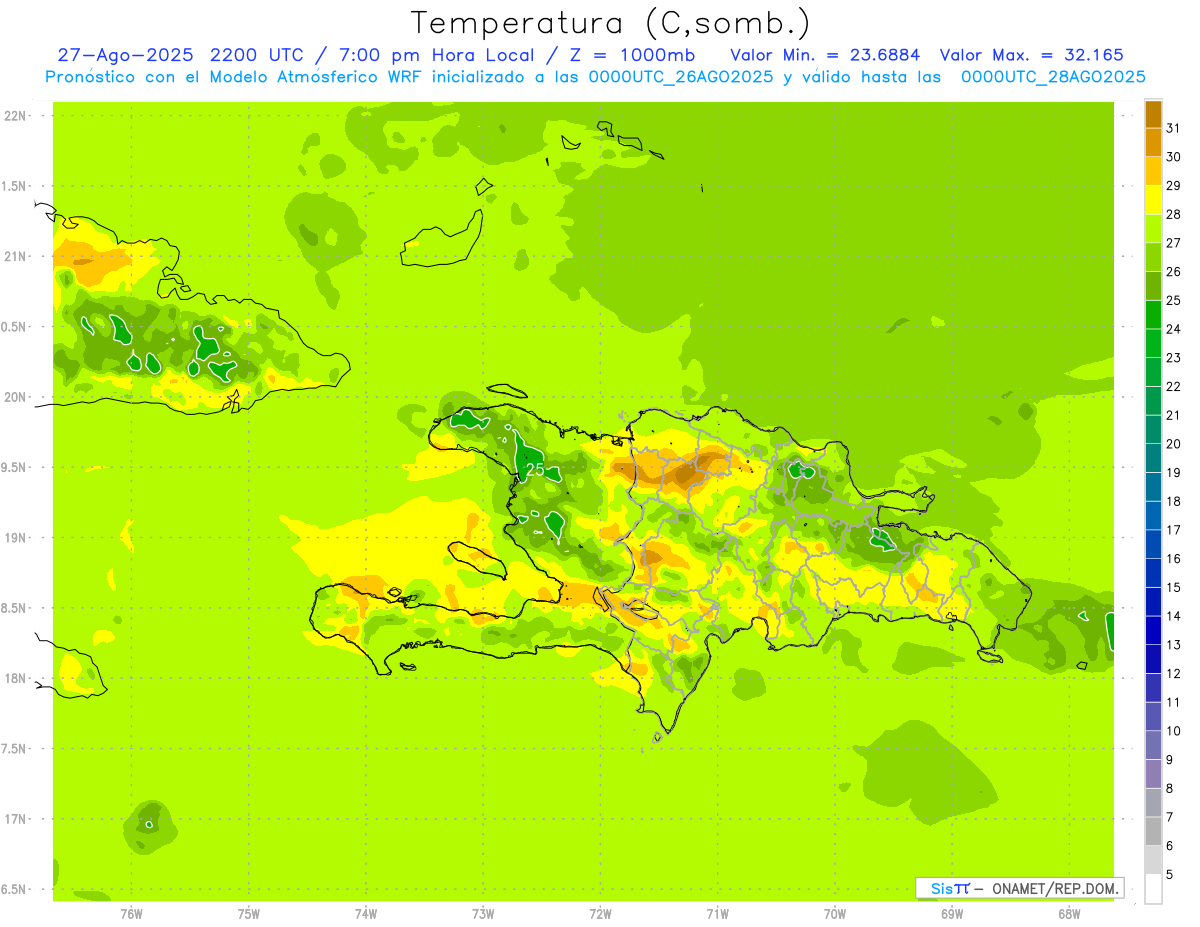The width and height of the screenshot is (1200, 927).
Task: Click the '19N' latitude label
Action: pos(14,537)
